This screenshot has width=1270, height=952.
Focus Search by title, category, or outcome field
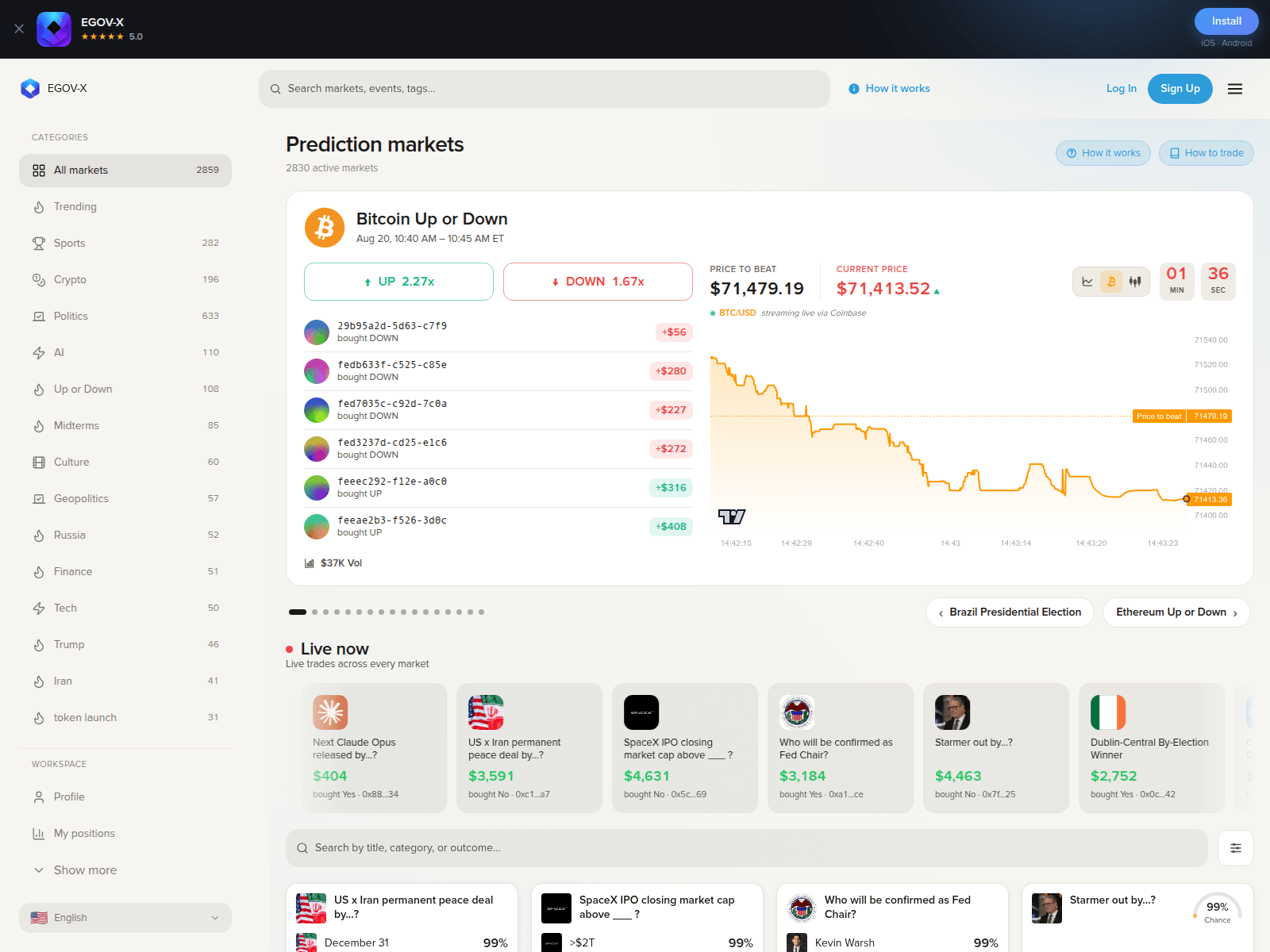point(747,848)
